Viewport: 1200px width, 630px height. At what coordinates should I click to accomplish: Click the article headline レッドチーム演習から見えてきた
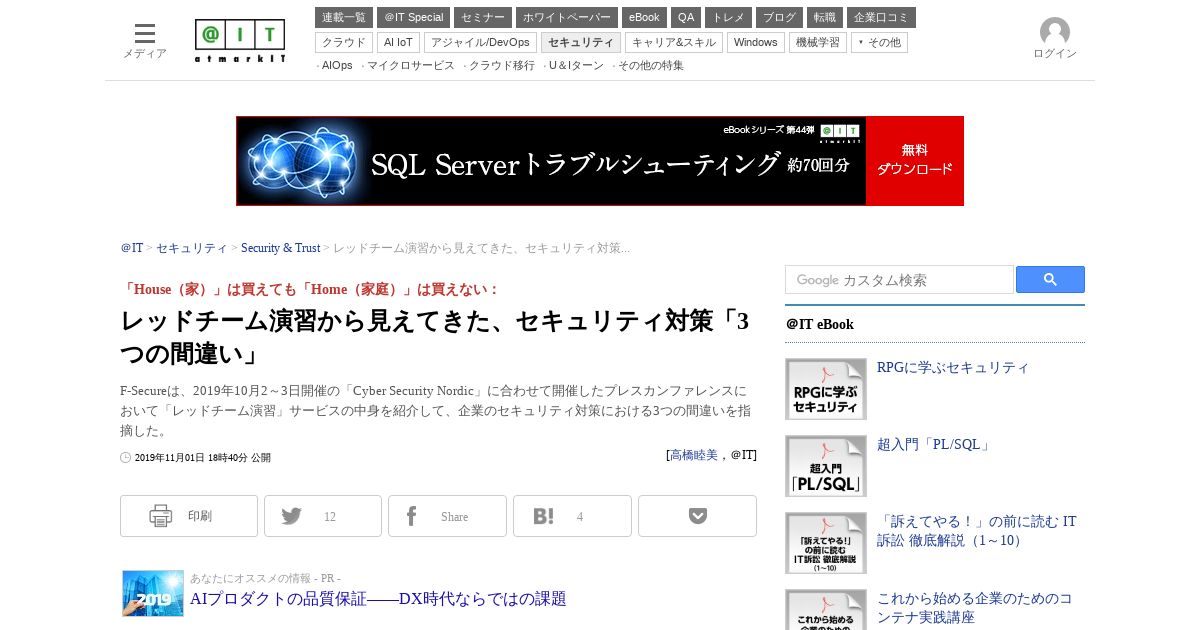coord(435,338)
